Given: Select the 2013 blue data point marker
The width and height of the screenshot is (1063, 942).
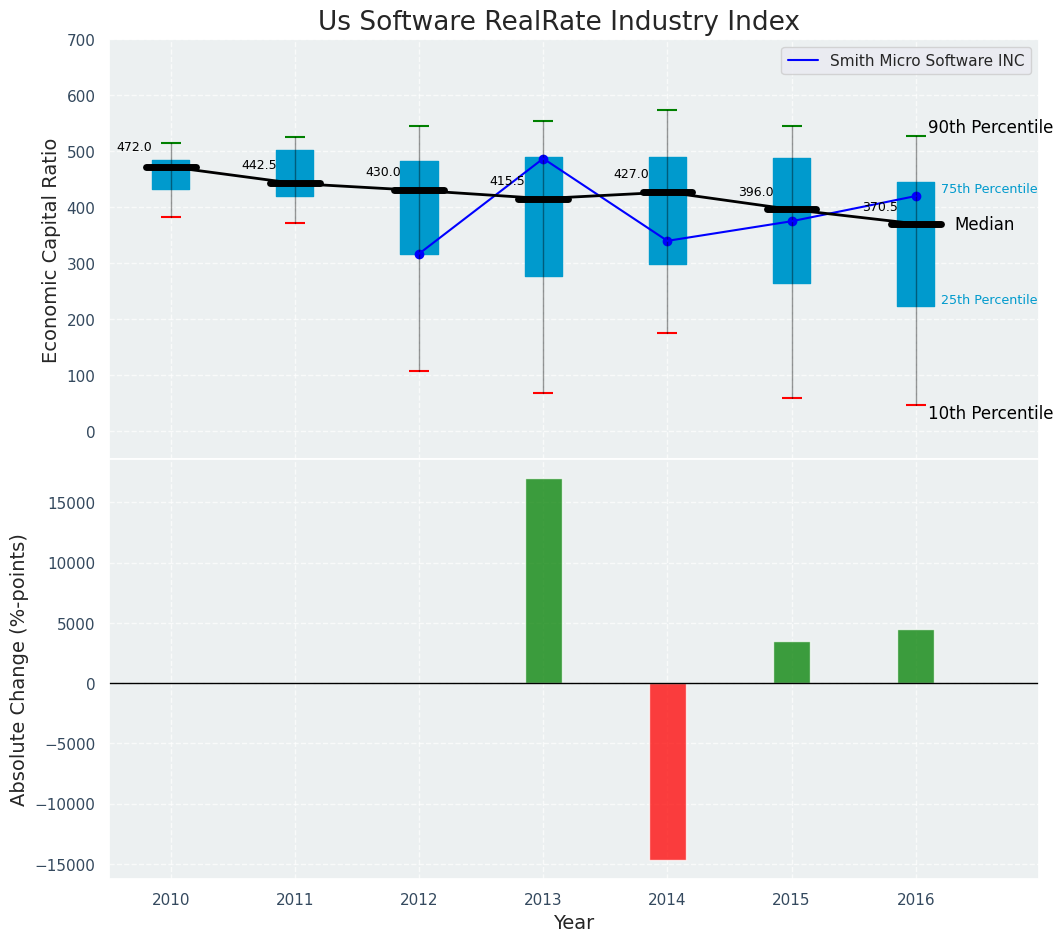Looking at the screenshot, I should coord(543,159).
